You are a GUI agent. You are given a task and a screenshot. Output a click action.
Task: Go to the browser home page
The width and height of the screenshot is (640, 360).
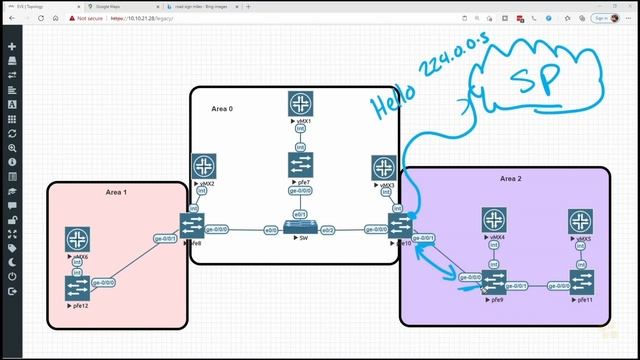click(56, 18)
